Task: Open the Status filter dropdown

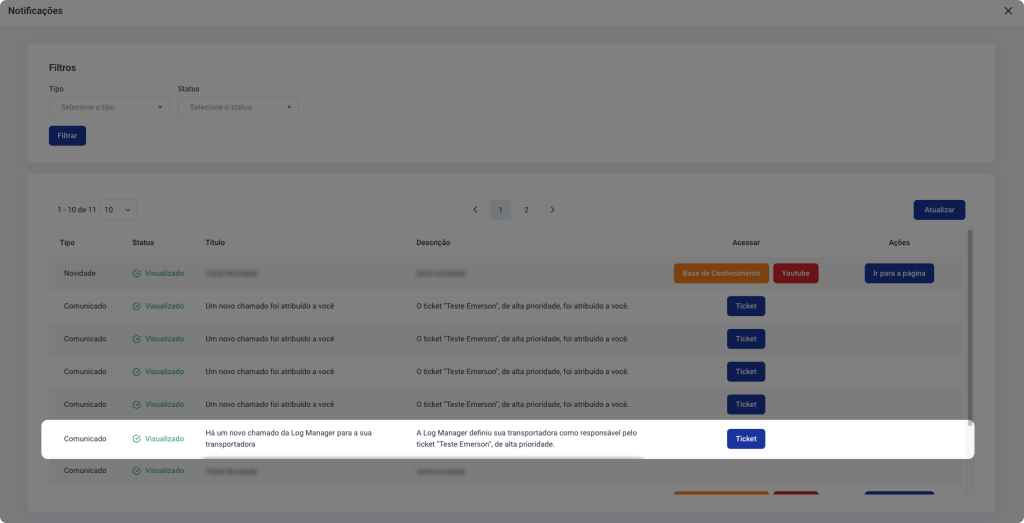Action: (x=238, y=107)
